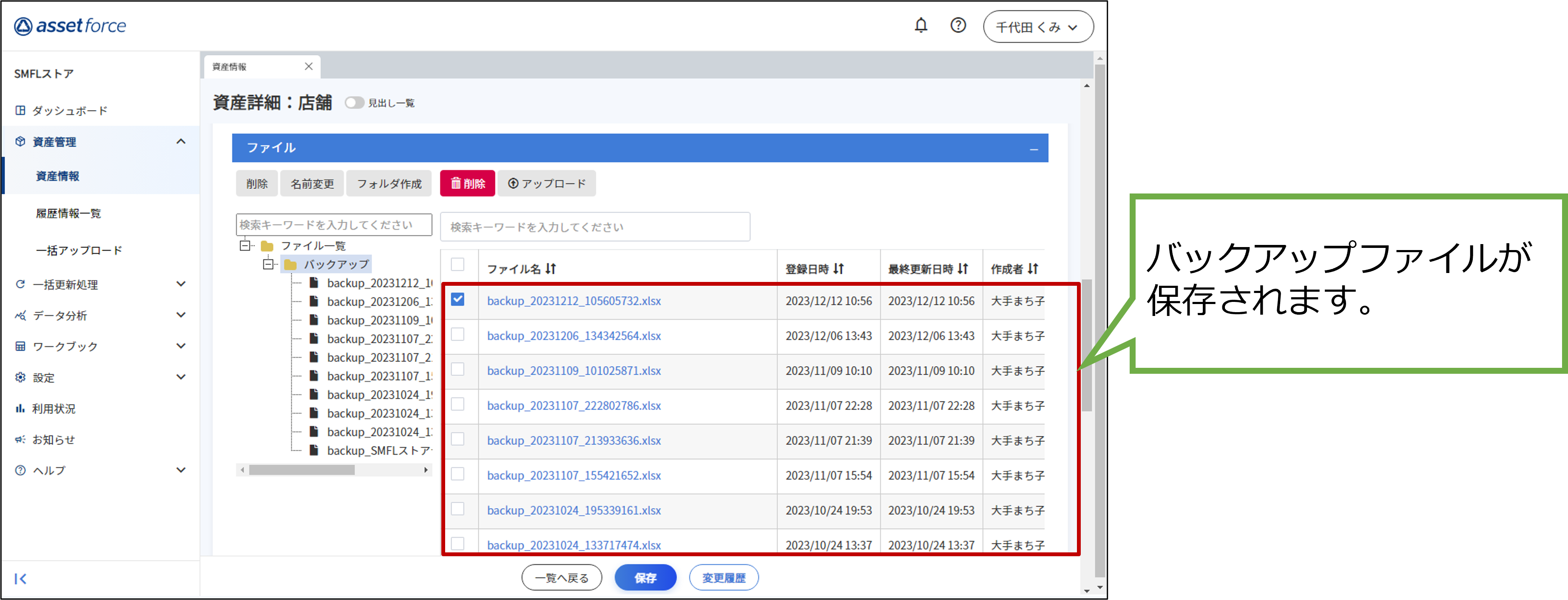Click the file list search keyword field

tap(595, 227)
